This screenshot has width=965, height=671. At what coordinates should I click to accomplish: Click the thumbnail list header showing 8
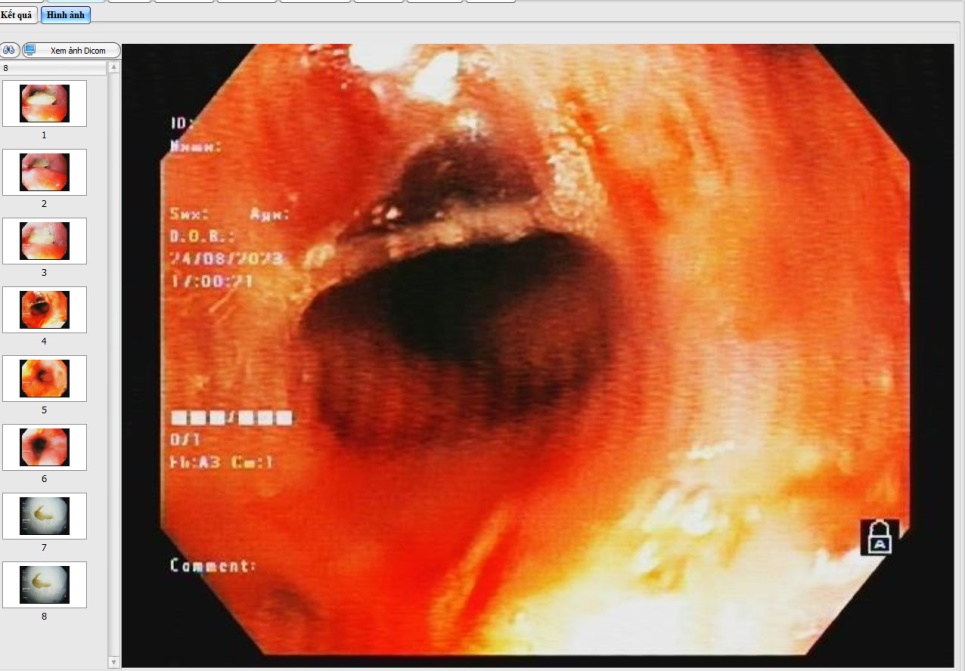(52, 68)
